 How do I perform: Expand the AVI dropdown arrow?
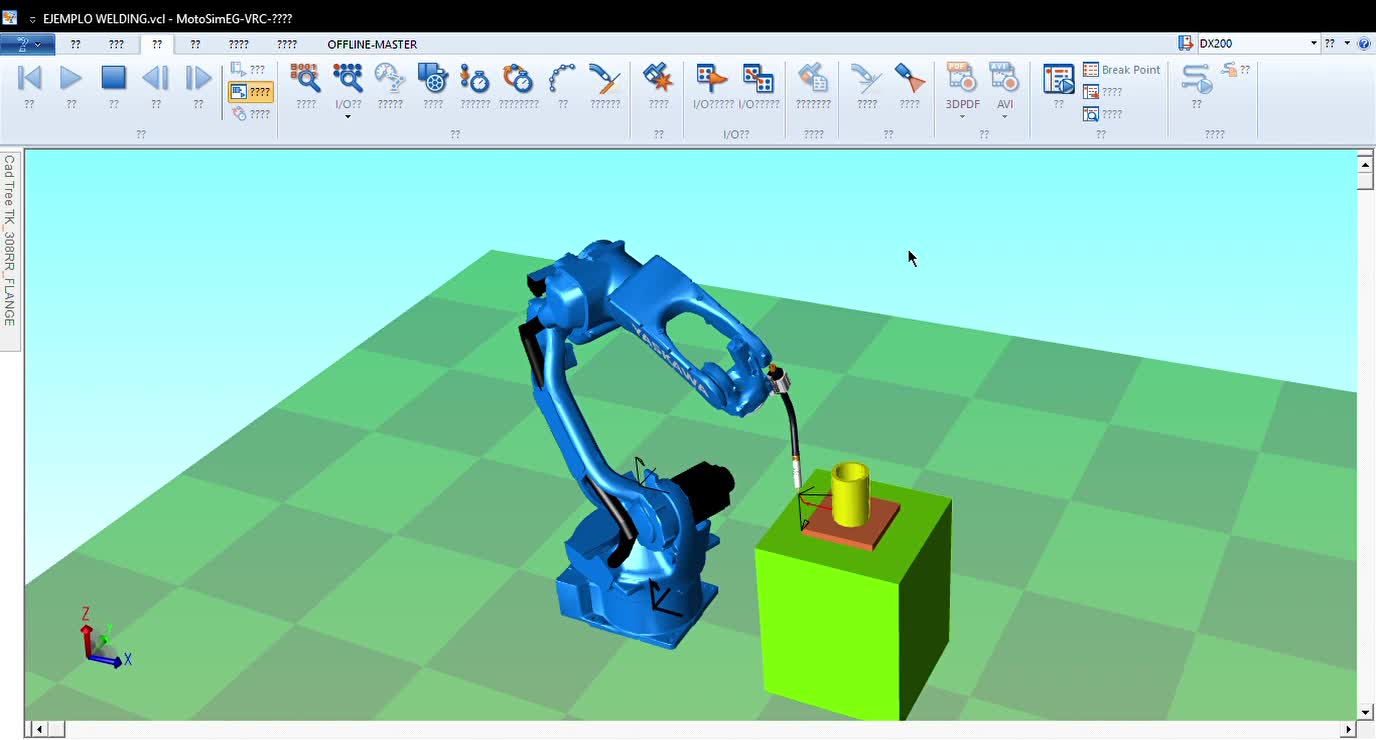[x=1004, y=117]
